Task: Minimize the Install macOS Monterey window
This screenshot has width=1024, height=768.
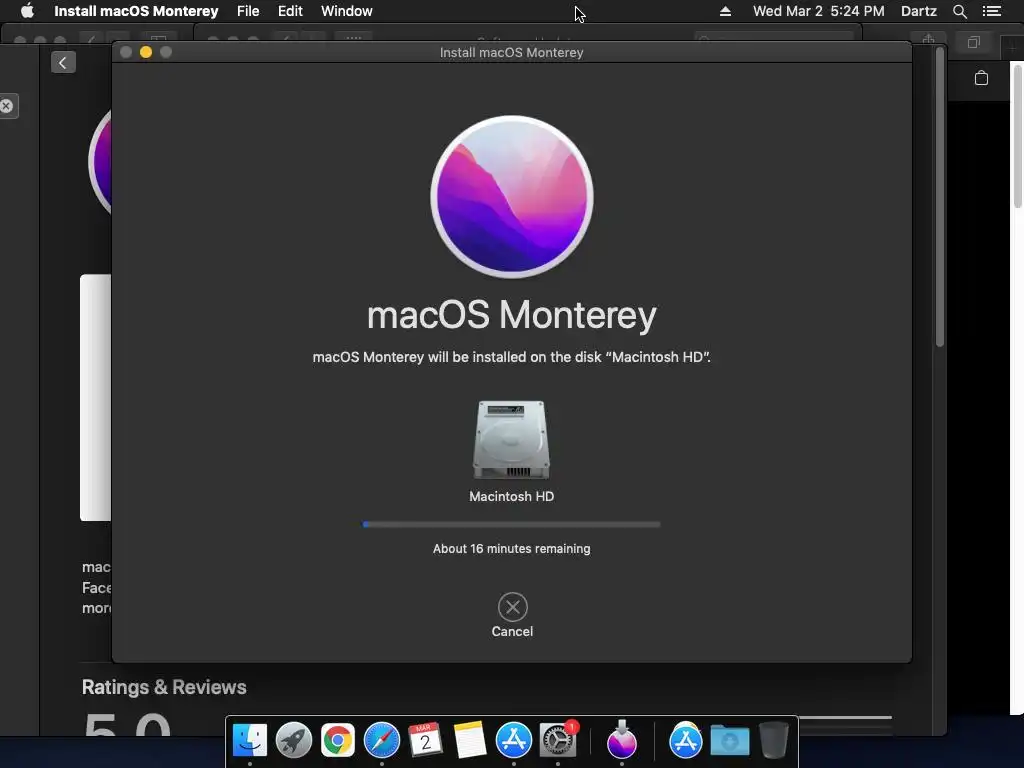Action: 146,52
